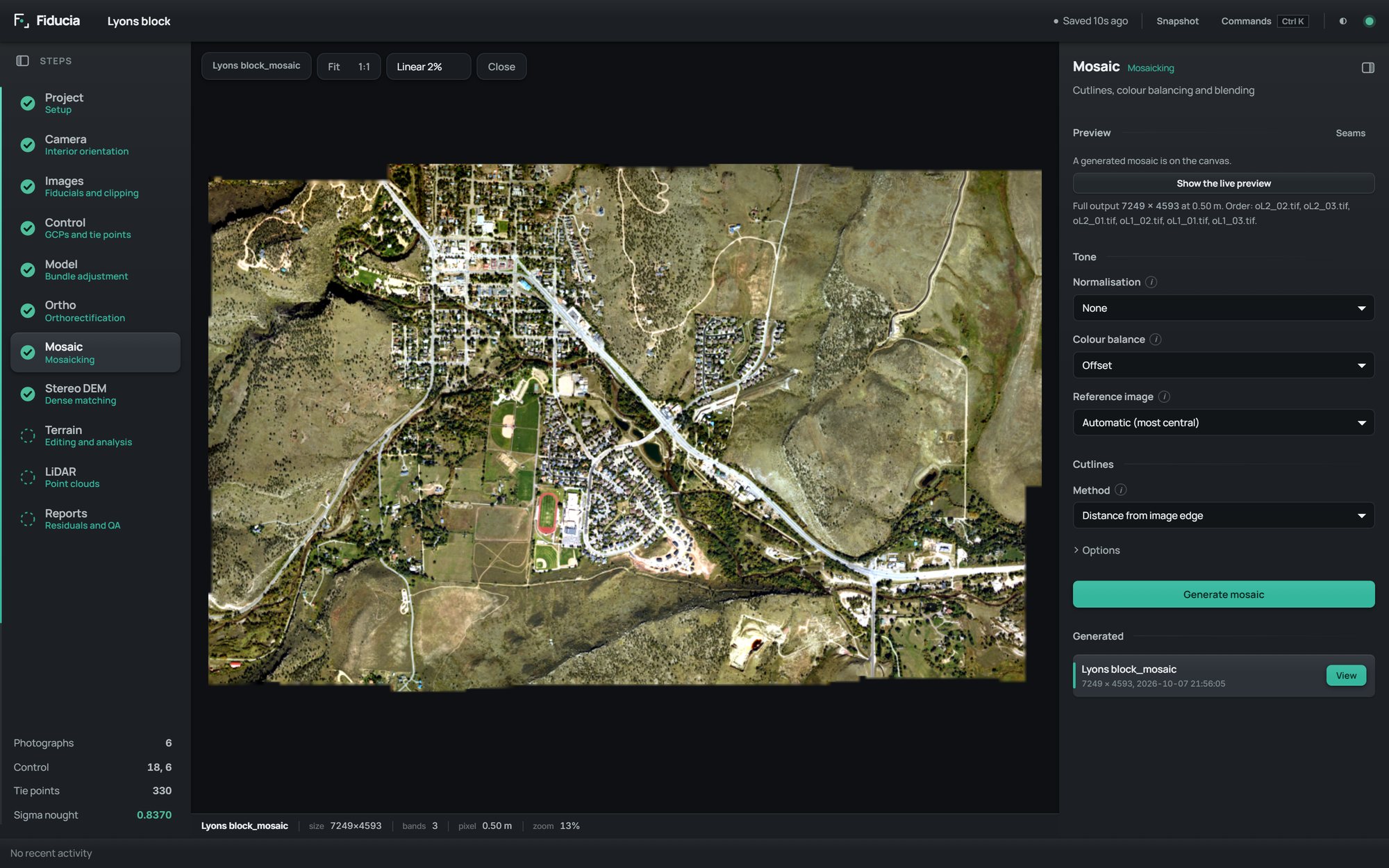Viewport: 1389px width, 868px height.
Task: Go to the Control GCPs step
Action: [95, 228]
